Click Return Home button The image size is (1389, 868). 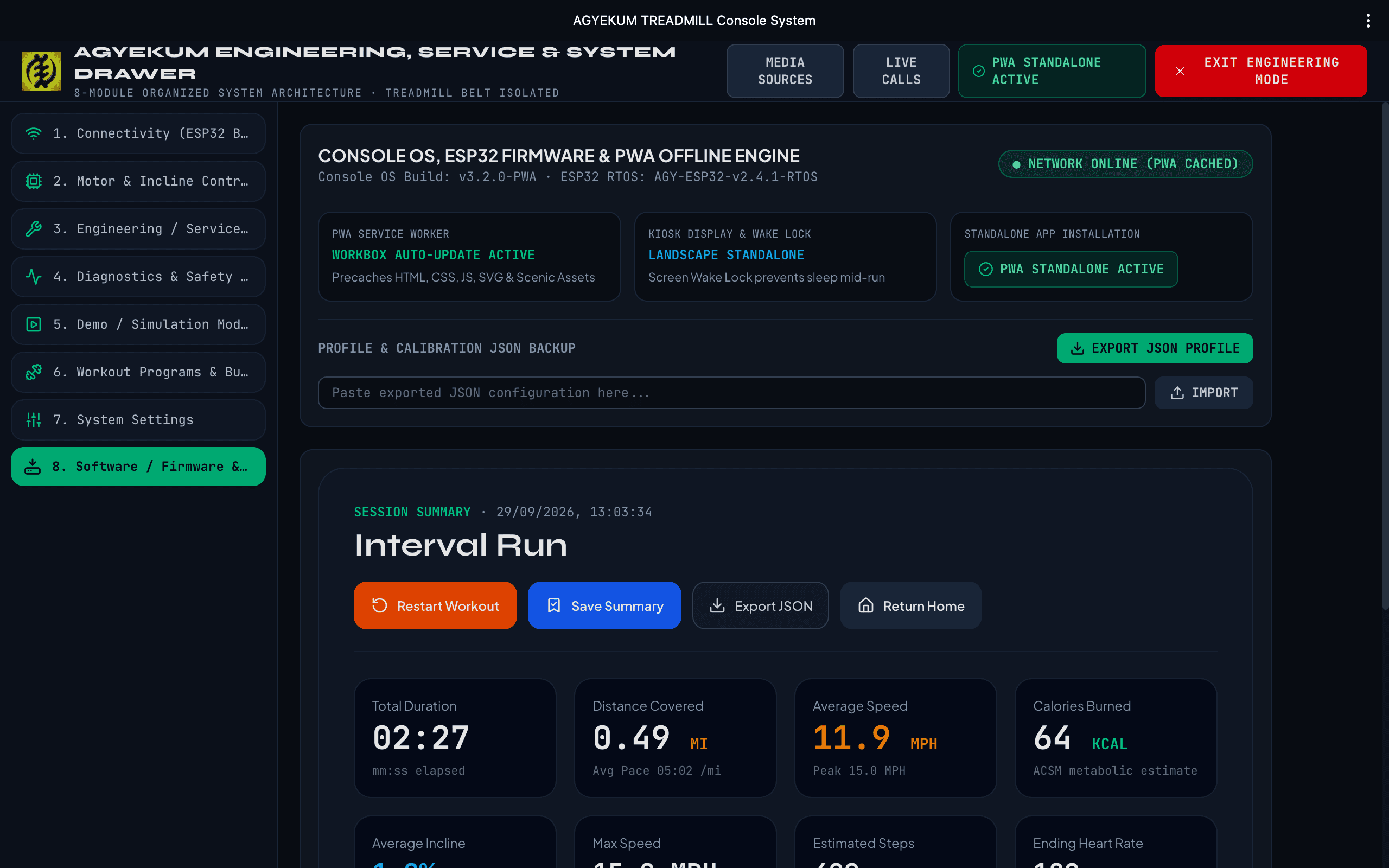pos(910,605)
